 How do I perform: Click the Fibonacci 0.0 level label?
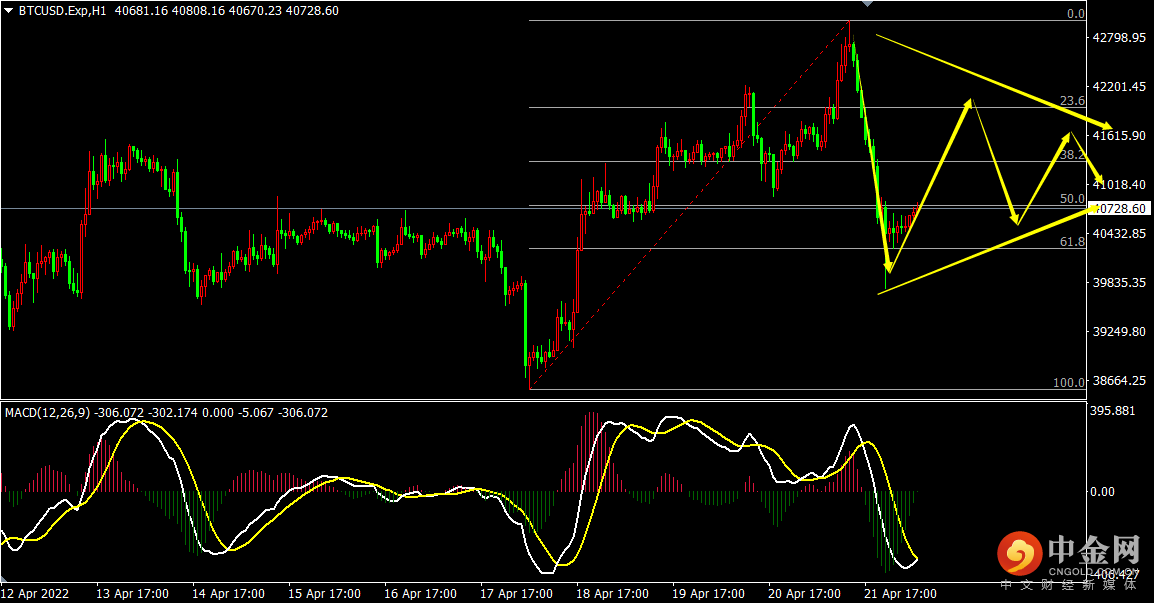point(1075,14)
